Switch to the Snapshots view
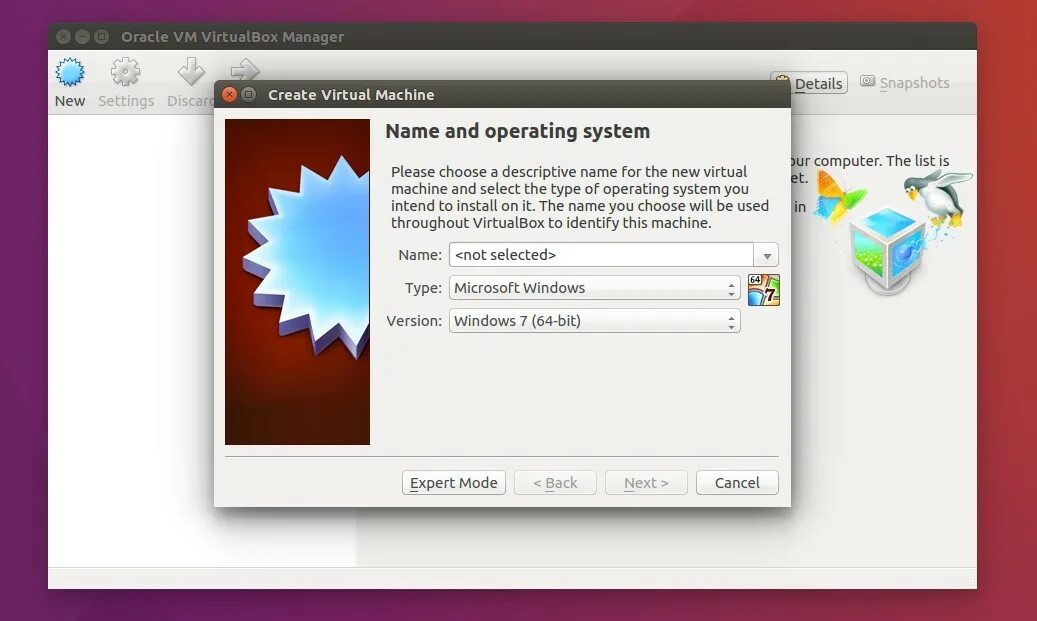The image size is (1037, 621). click(x=905, y=83)
